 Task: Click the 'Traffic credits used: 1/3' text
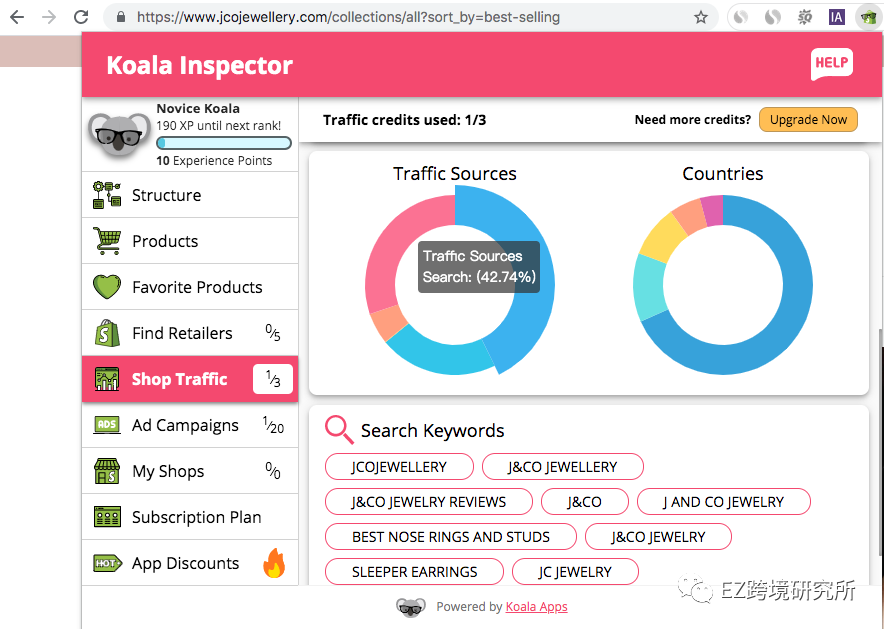[x=404, y=120]
